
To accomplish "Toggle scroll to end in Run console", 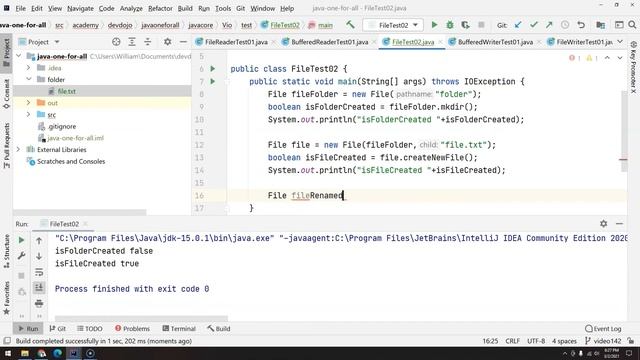I will 39,287.
